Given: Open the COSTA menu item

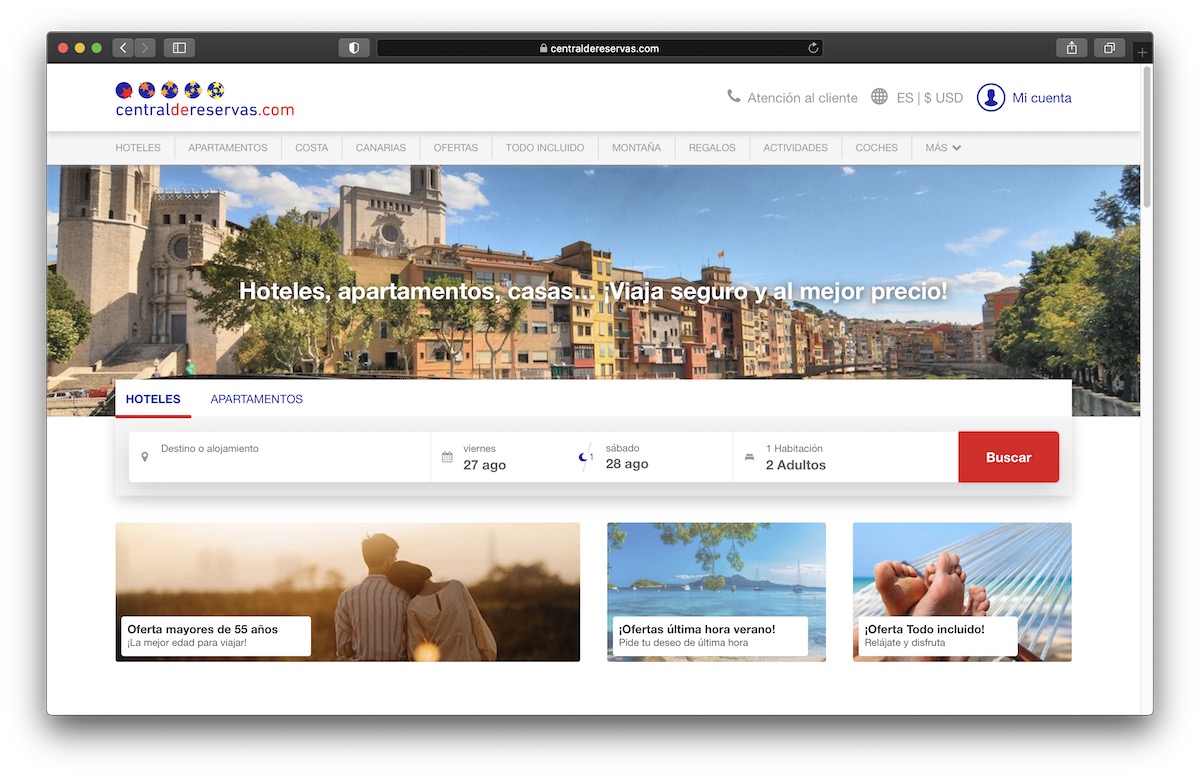Looking at the screenshot, I should pyautogui.click(x=311, y=148).
